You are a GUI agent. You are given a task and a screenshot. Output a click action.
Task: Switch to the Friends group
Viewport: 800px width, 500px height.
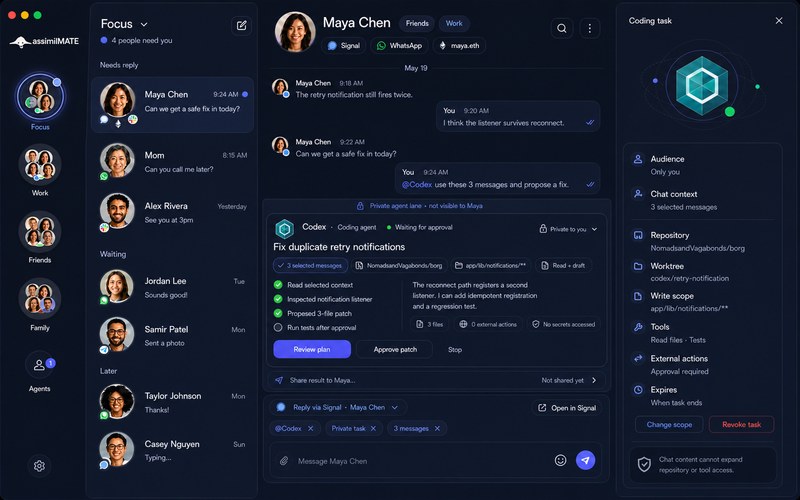pyautogui.click(x=40, y=238)
